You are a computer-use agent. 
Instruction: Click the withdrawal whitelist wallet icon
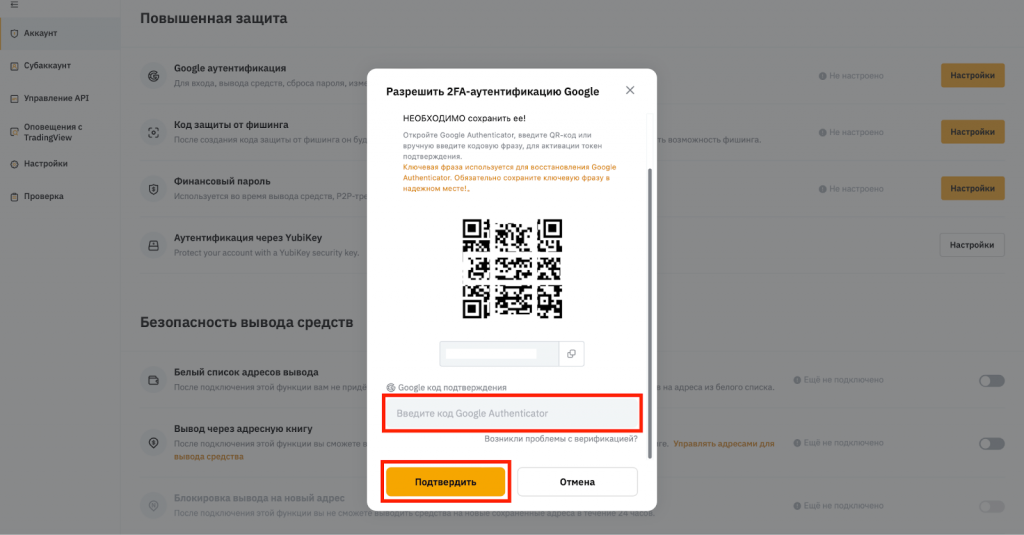point(153,380)
